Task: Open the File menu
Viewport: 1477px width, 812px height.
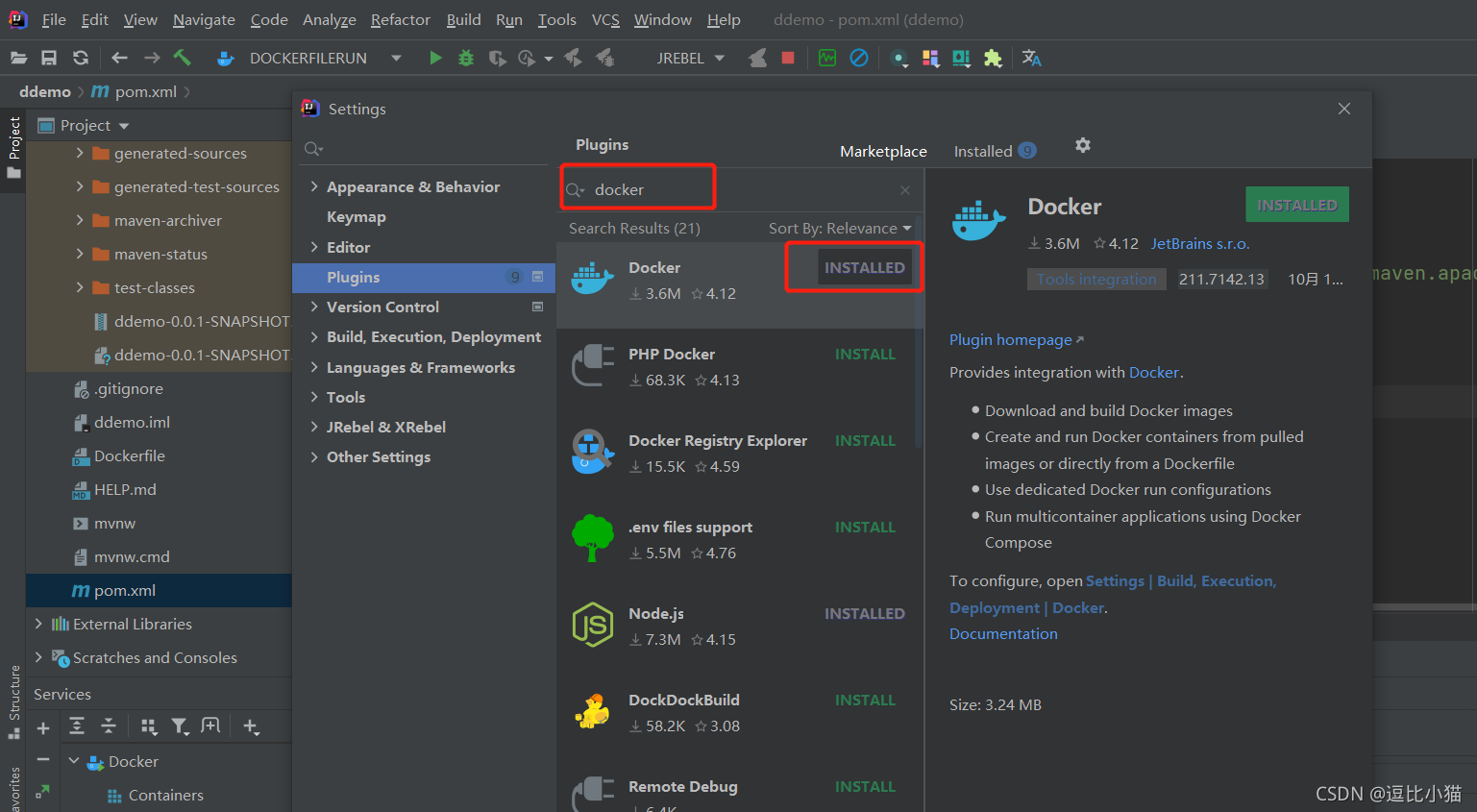Action: (x=54, y=19)
